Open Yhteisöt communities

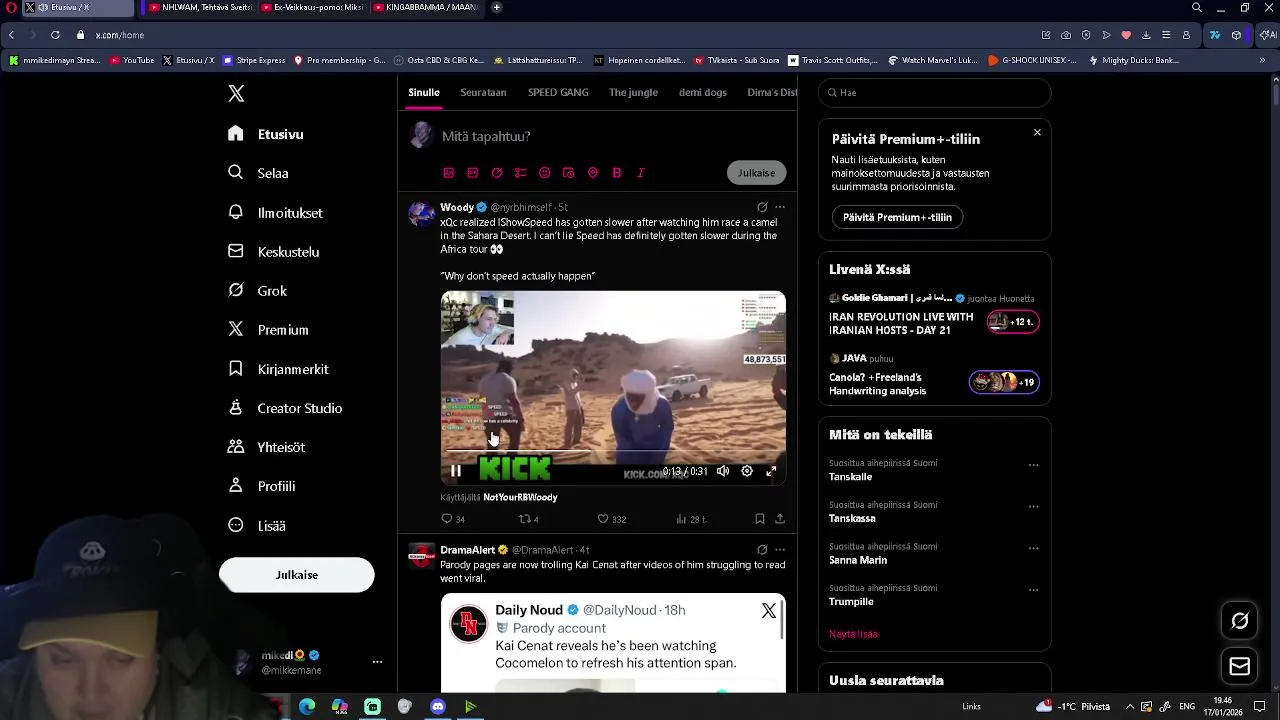click(266, 447)
